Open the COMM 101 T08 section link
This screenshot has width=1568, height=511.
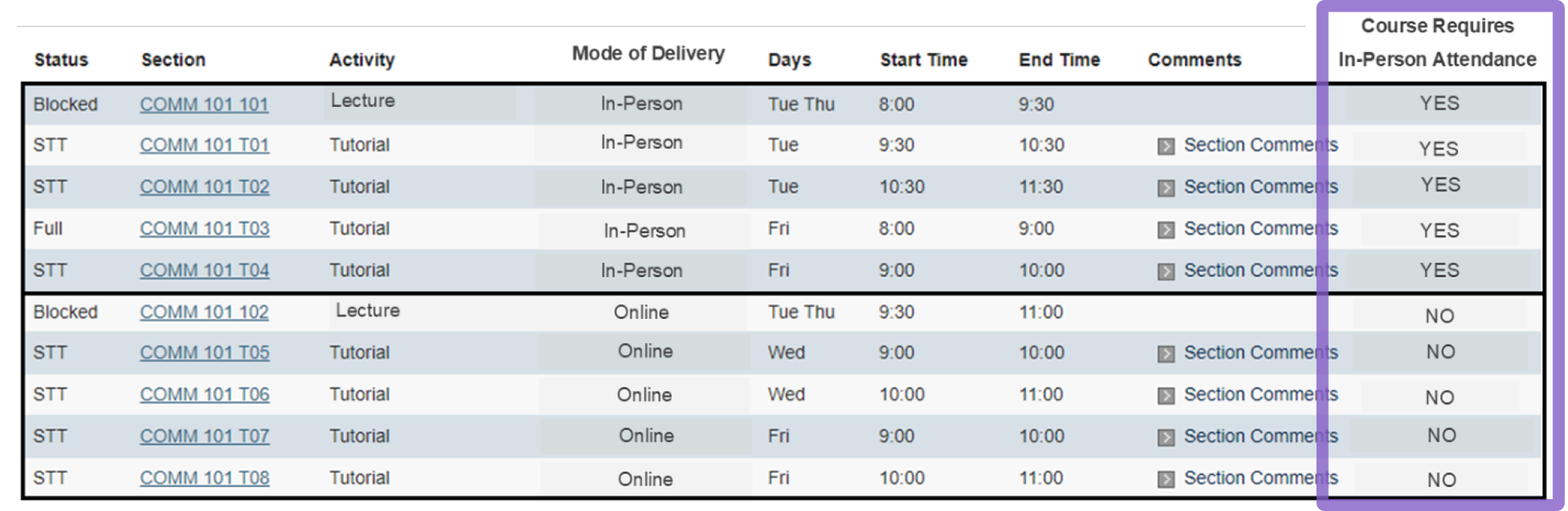coord(204,478)
